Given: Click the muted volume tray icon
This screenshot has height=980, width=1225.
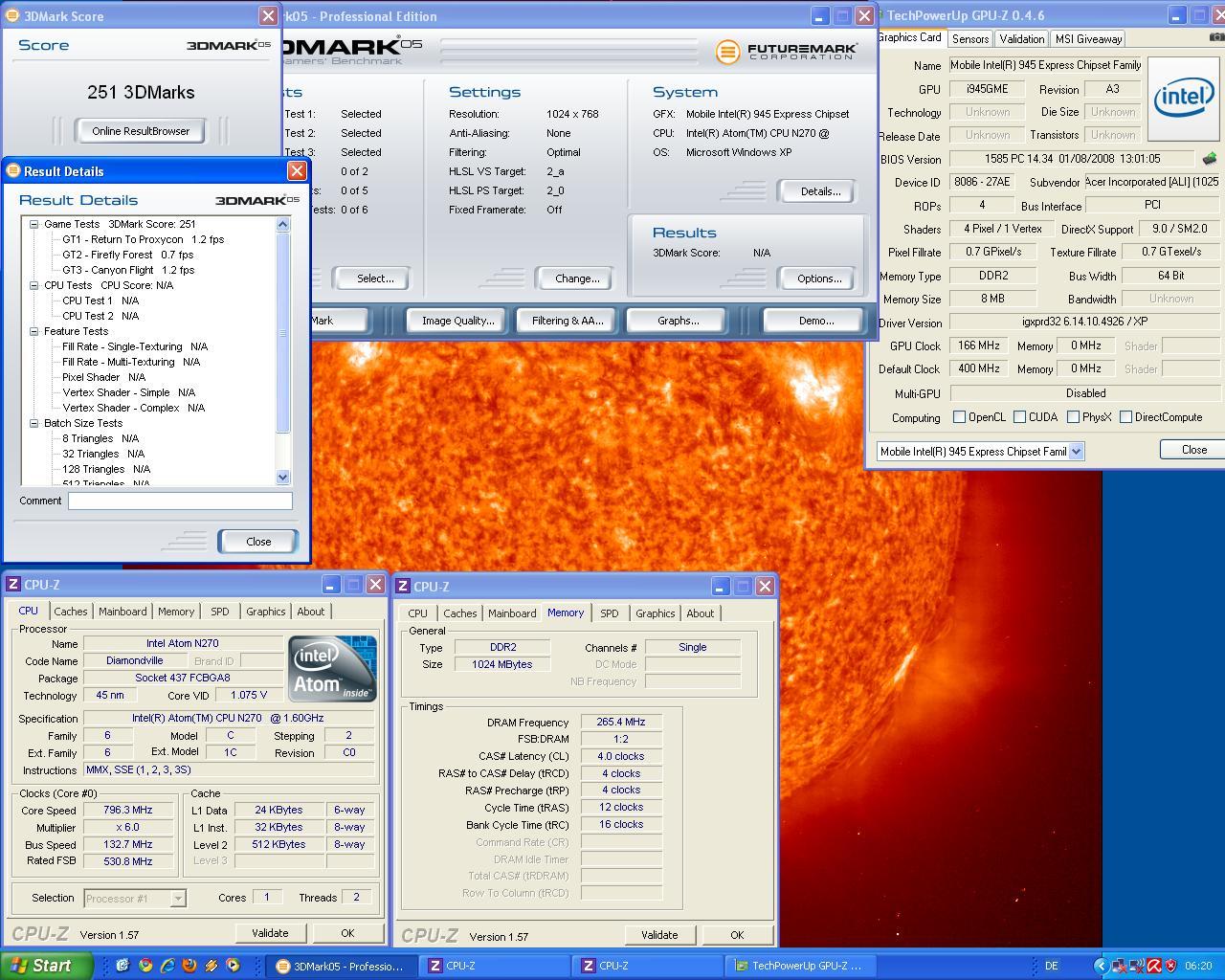Looking at the screenshot, I should click(1137, 966).
